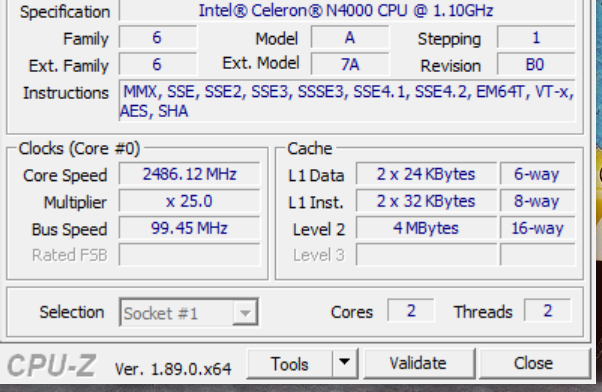Image resolution: width=602 pixels, height=392 pixels.
Task: Click the Ver. 1.89.0.x64 version text
Action: (x=173, y=369)
